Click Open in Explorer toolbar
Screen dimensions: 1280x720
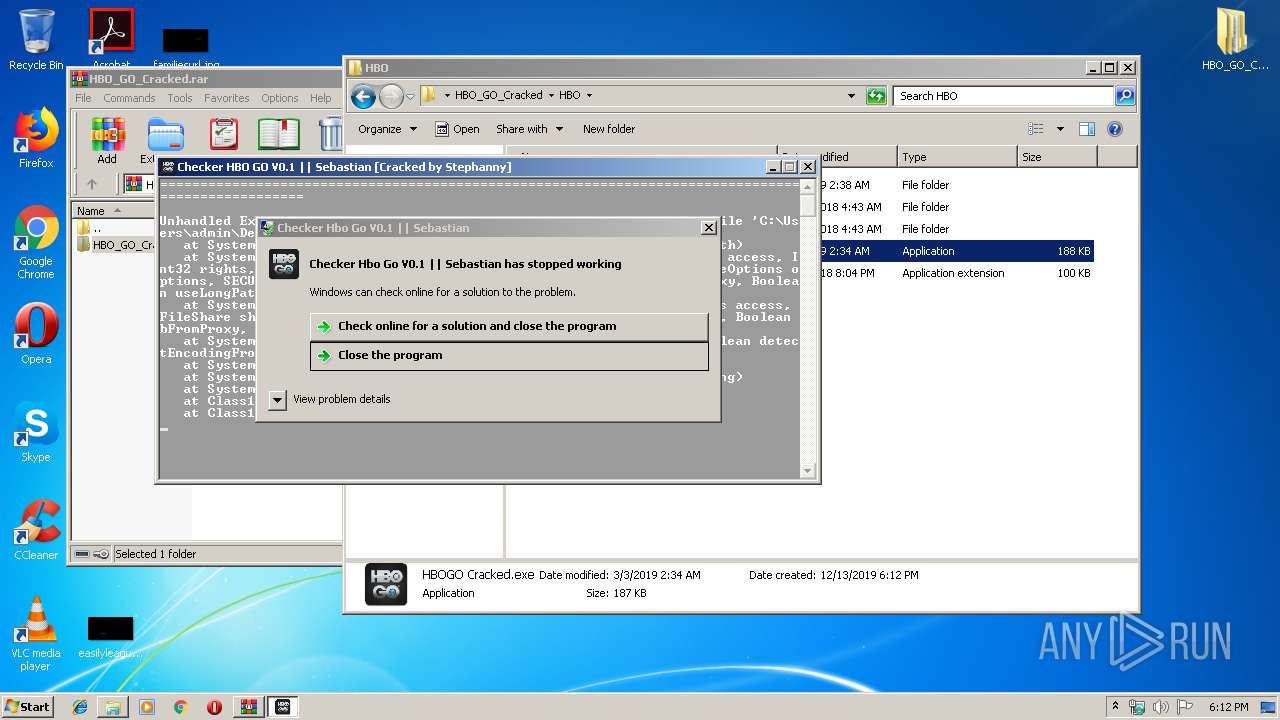pos(457,129)
